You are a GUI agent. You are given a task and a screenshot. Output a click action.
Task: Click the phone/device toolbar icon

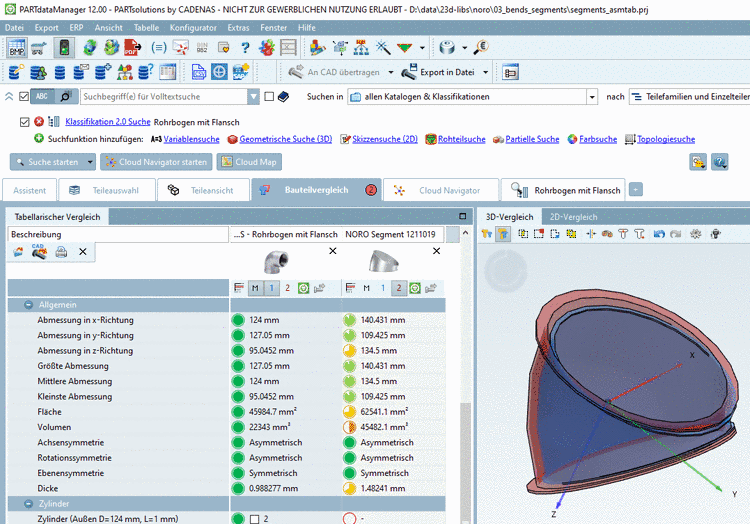point(64,48)
